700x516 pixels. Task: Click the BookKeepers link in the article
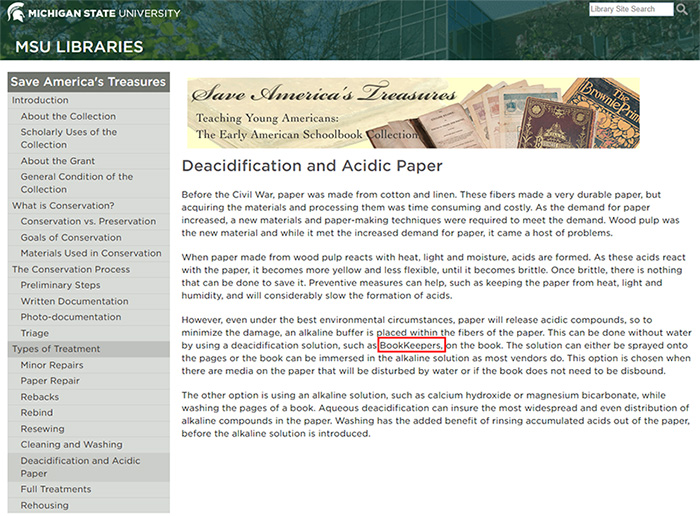pyautogui.click(x=411, y=345)
